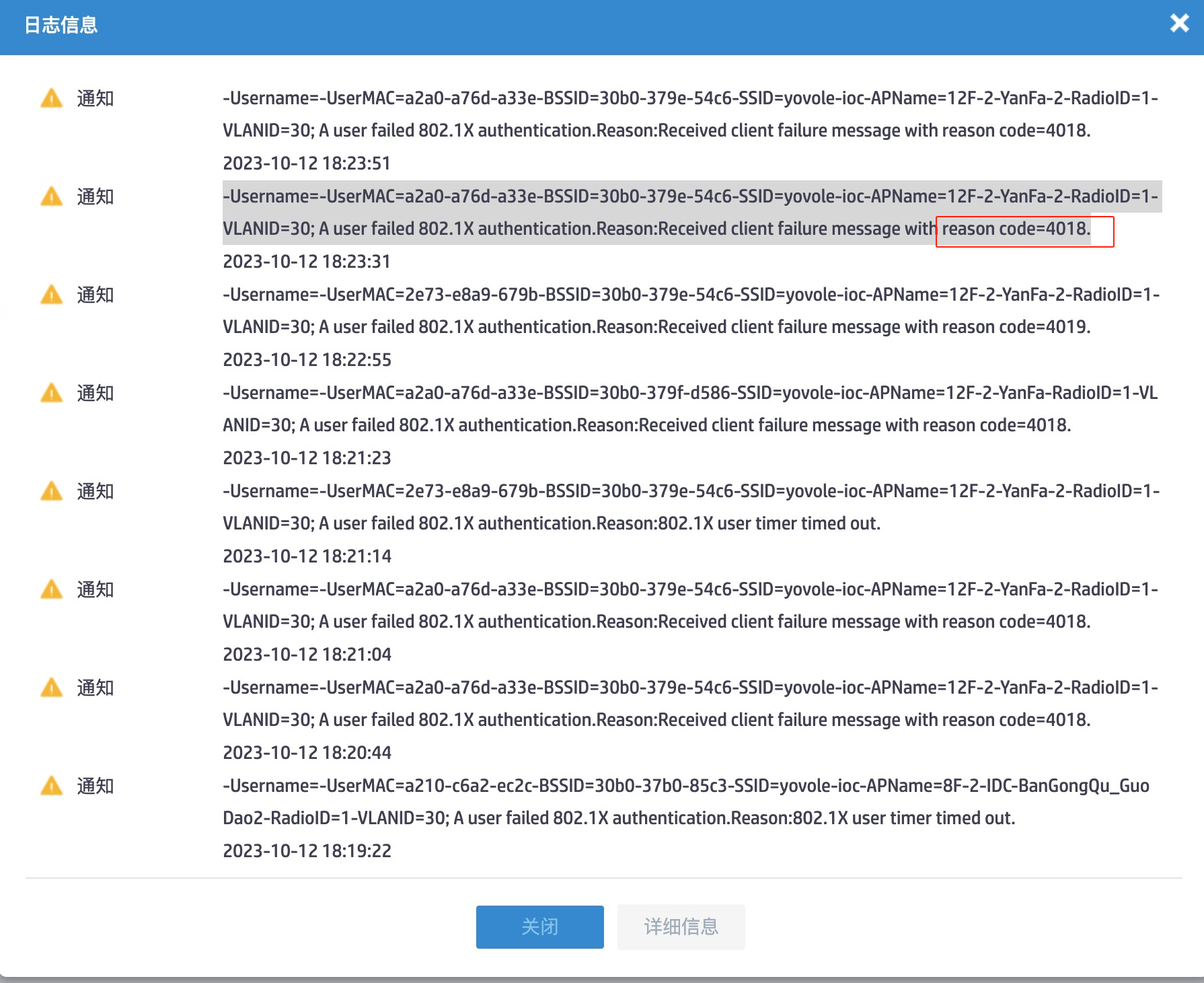The image size is (1204, 983).
Task: Click the 关闭 button
Action: click(540, 927)
